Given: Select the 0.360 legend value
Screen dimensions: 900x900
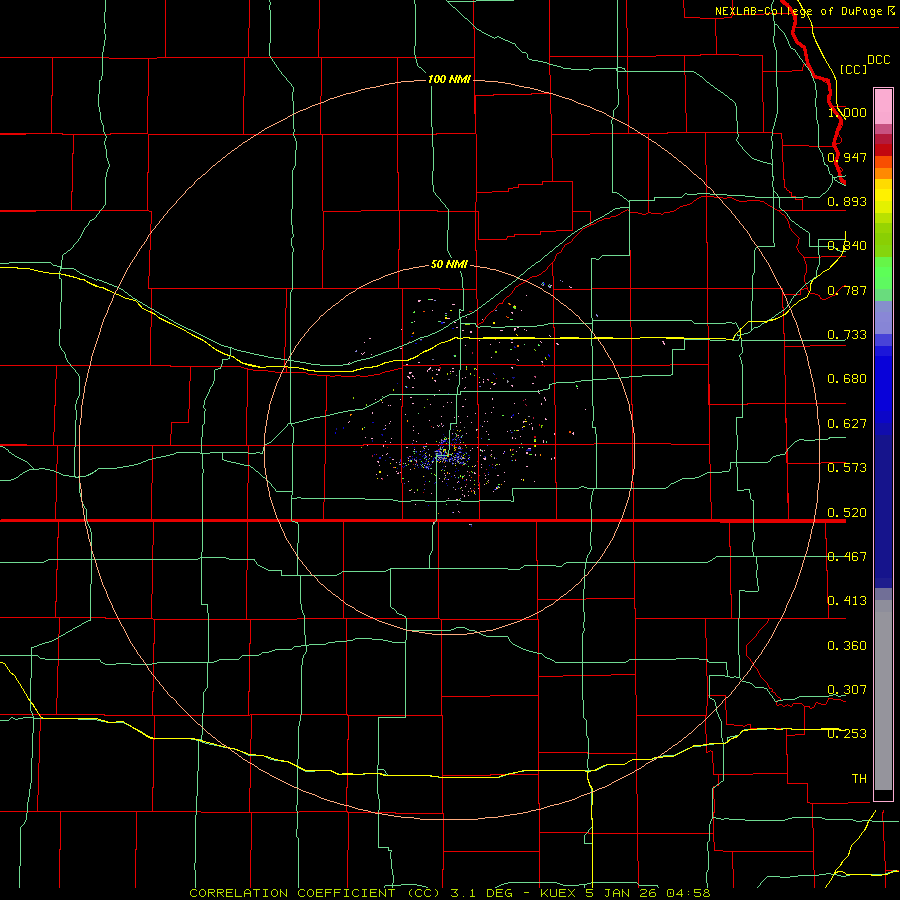Looking at the screenshot, I should (x=847, y=646).
